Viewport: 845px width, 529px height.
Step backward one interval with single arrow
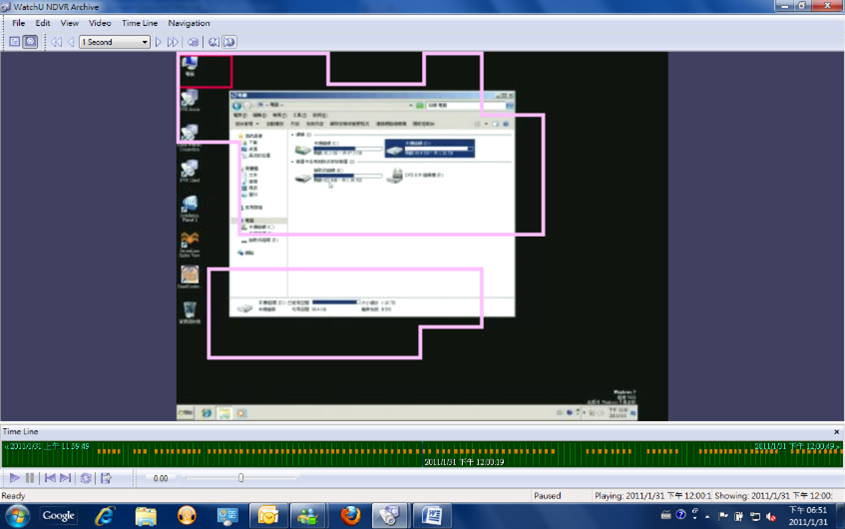coord(70,42)
